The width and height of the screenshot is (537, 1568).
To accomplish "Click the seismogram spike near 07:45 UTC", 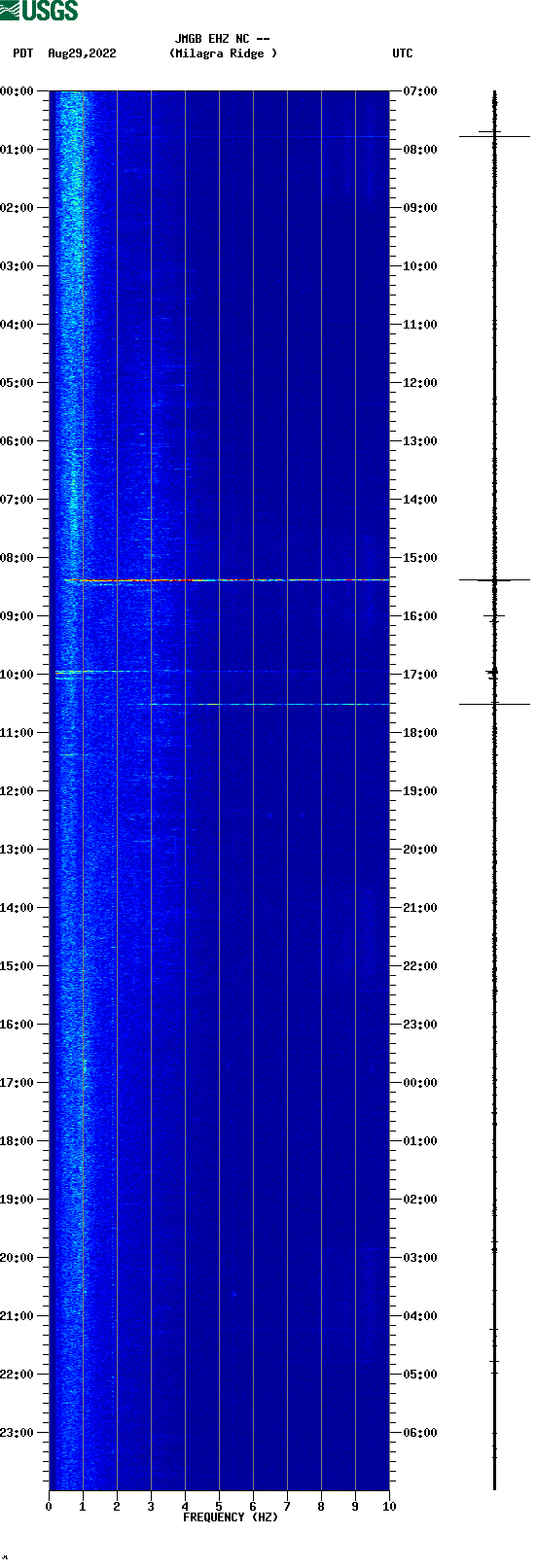I will (x=494, y=136).
